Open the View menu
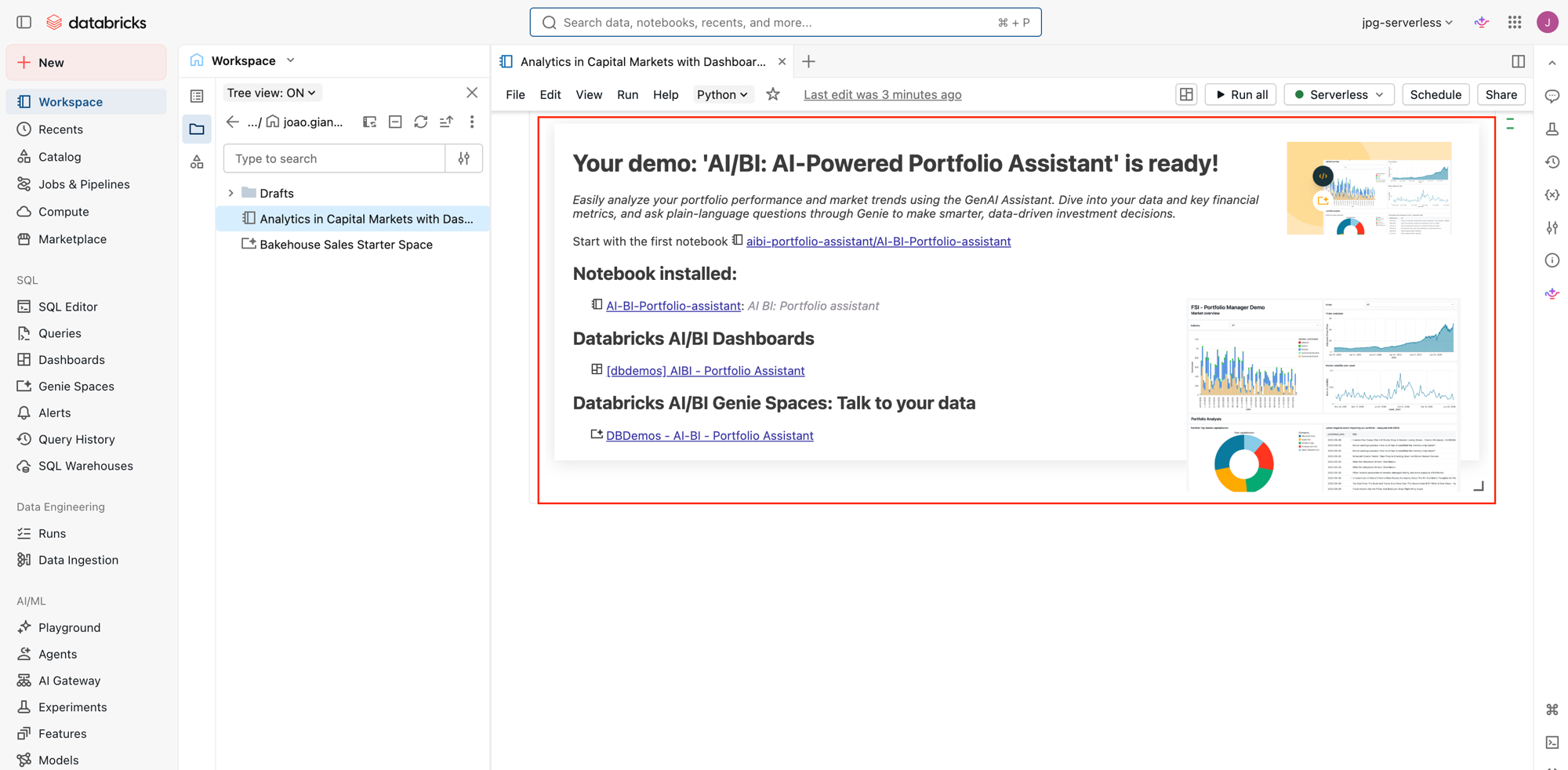The width and height of the screenshot is (1568, 770). click(589, 94)
